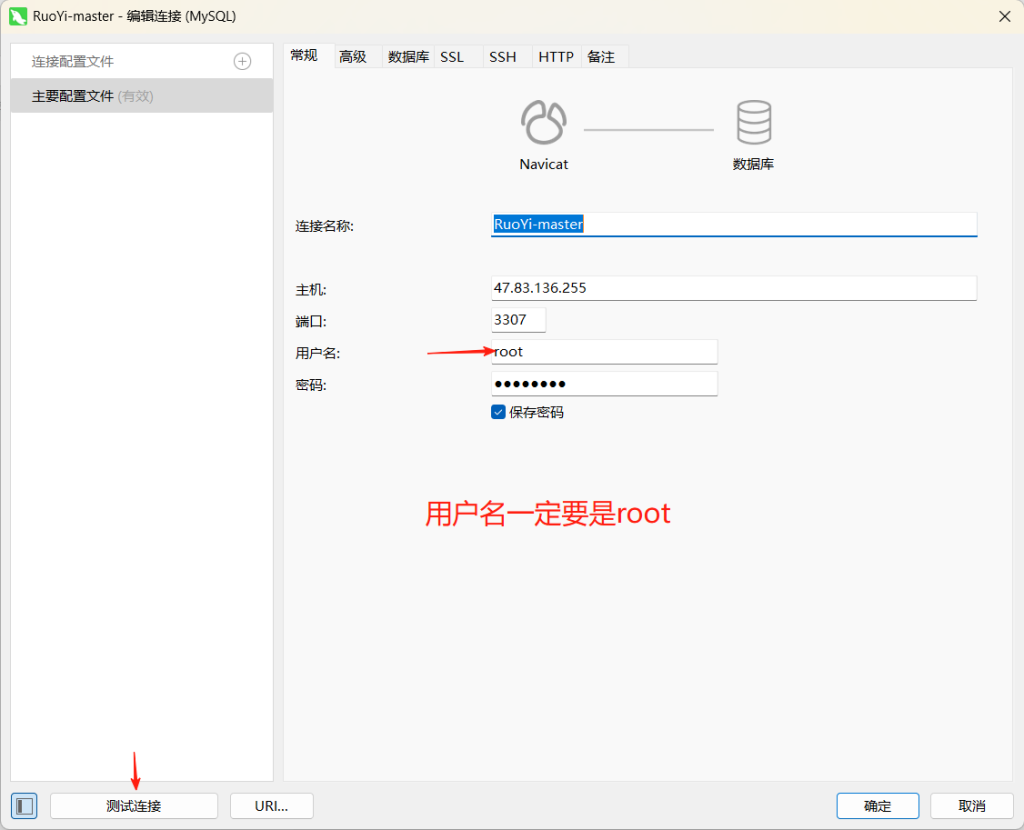Click the 密码 password field

click(x=604, y=383)
